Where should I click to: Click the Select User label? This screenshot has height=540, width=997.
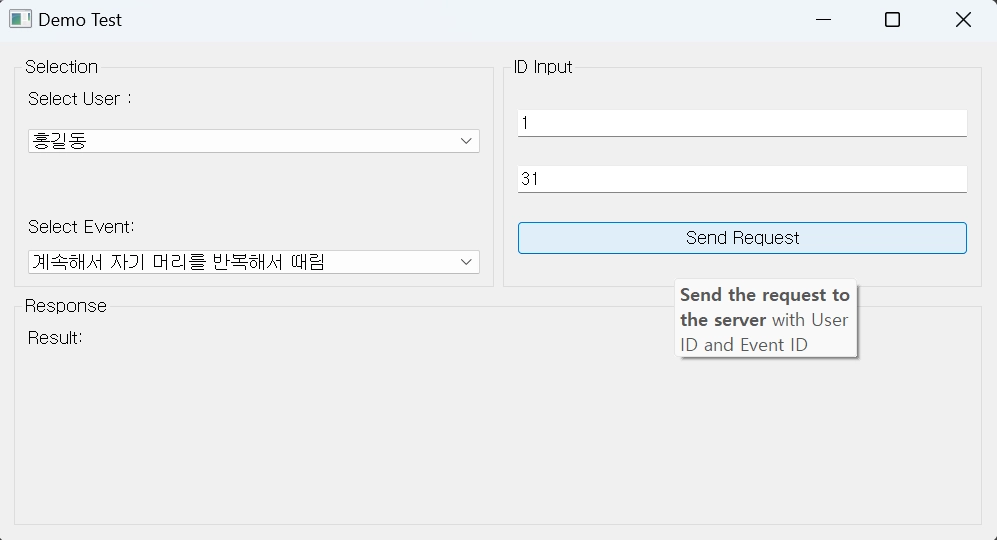79,99
